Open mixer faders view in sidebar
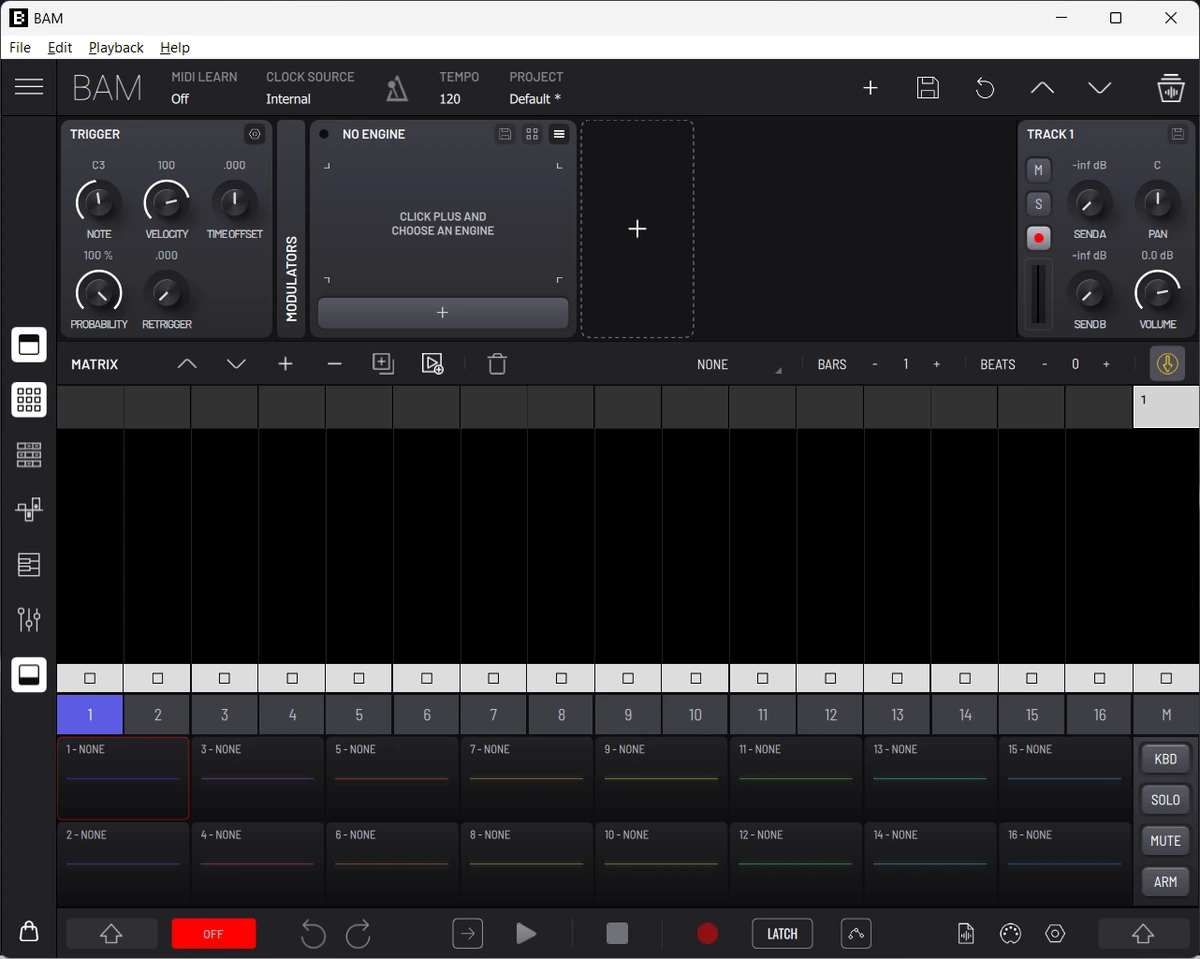Image resolution: width=1200 pixels, height=959 pixels. pos(29,620)
